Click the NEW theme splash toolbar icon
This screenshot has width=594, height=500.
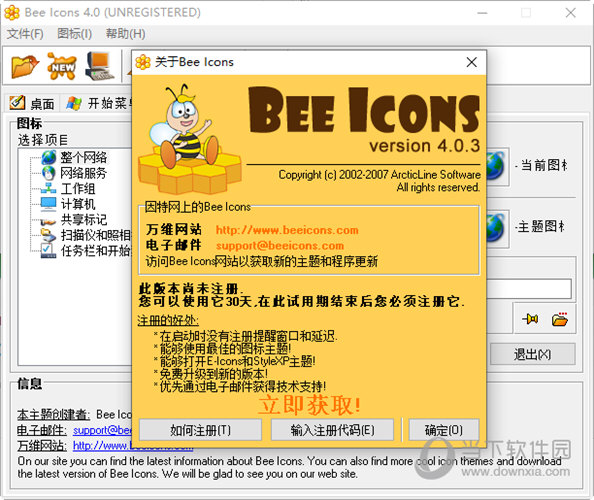pyautogui.click(x=62, y=66)
